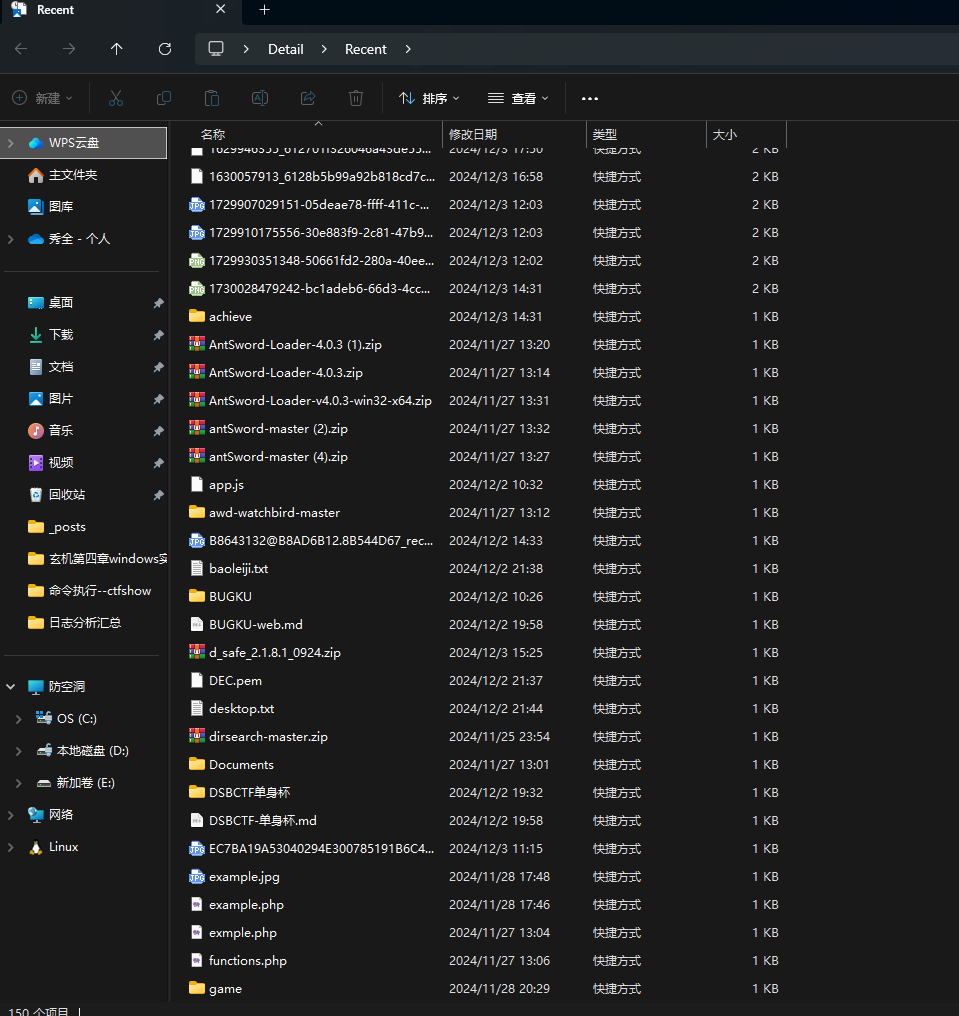This screenshot has height=1016, width=959.
Task: Click the rename icon in toolbar
Action: [x=260, y=98]
